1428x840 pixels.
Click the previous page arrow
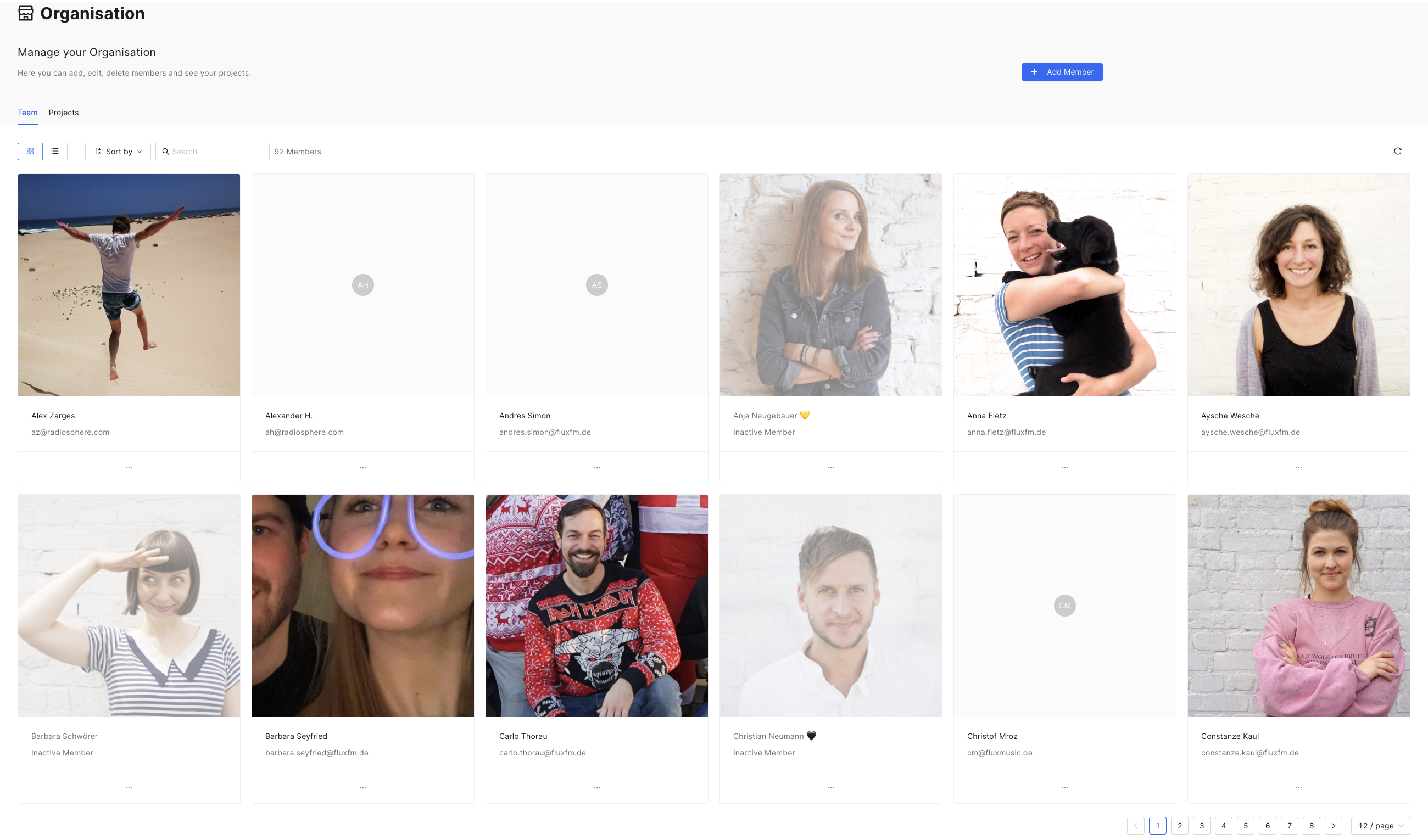(1136, 826)
